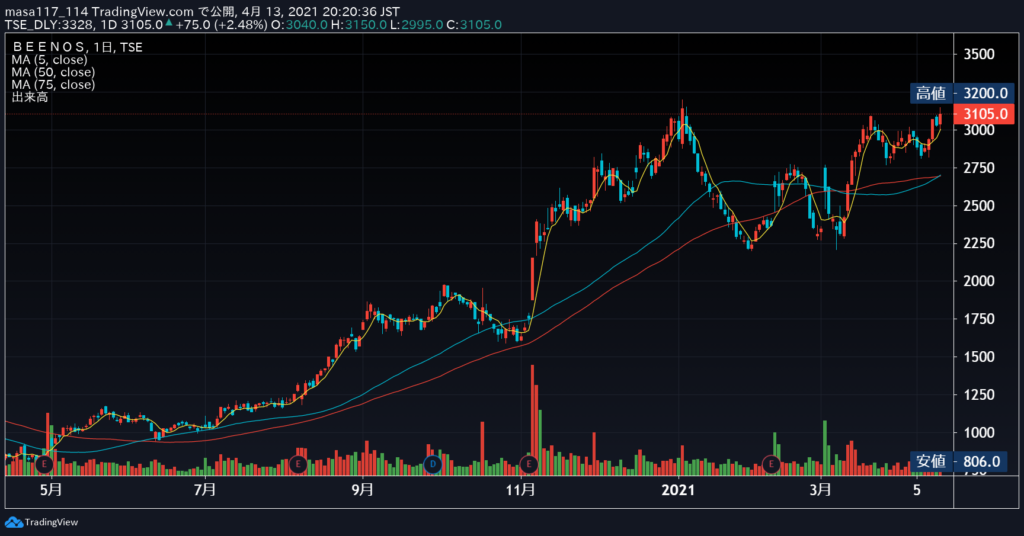Click the 3200.0 high value tag
This screenshot has height=536, width=1024.
985,93
